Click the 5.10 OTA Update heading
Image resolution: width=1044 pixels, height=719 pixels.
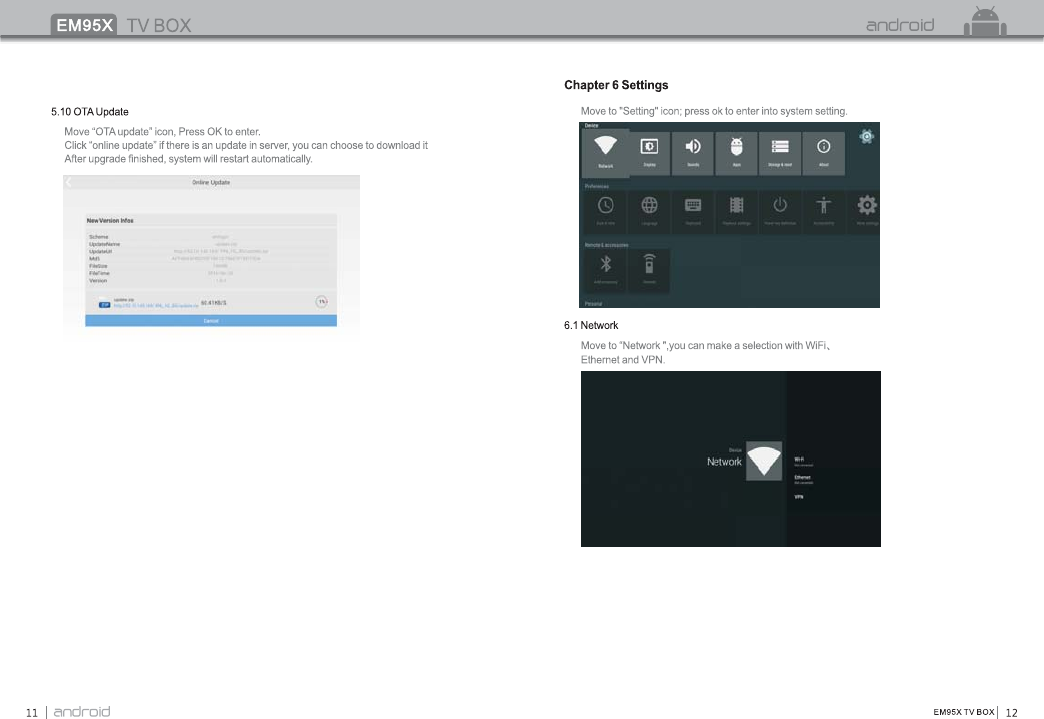(x=90, y=112)
